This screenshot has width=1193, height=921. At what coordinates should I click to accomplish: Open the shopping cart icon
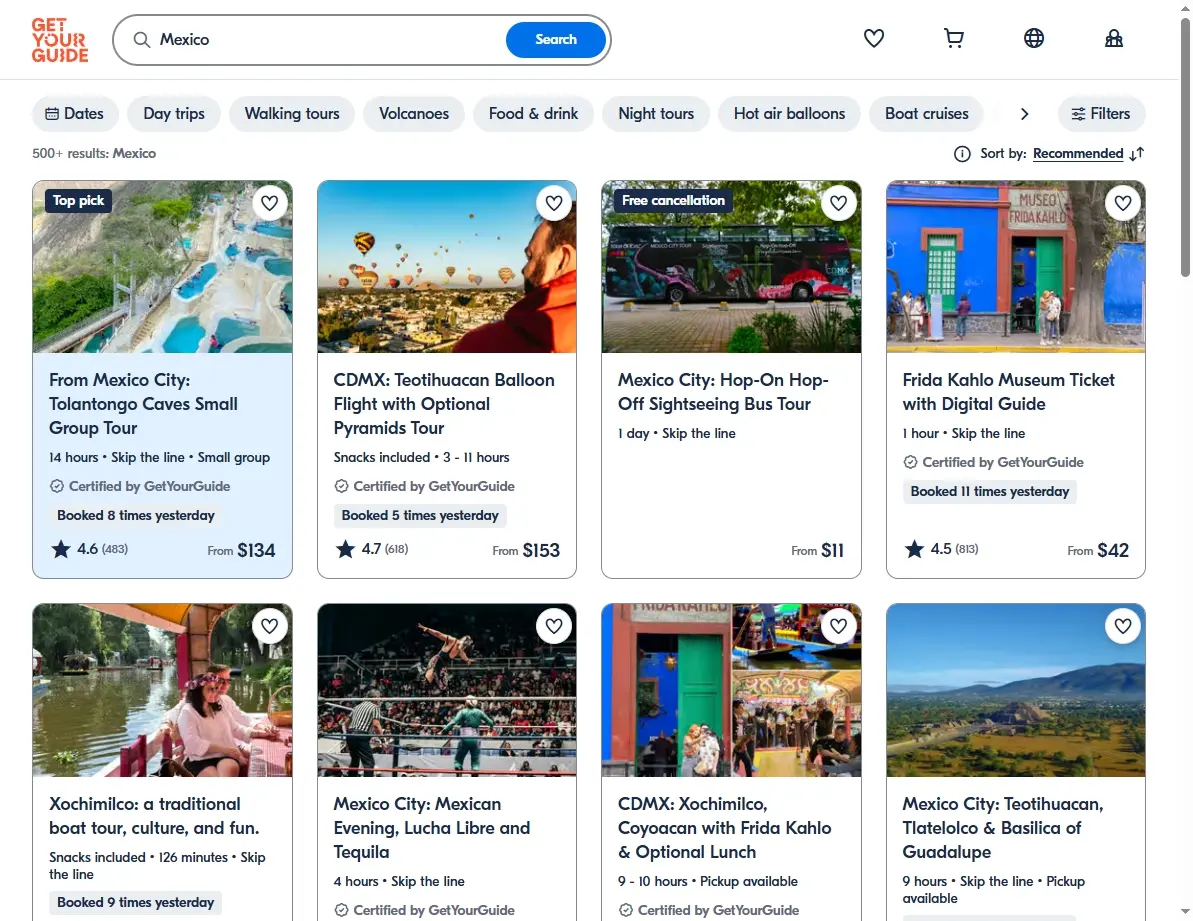click(953, 38)
